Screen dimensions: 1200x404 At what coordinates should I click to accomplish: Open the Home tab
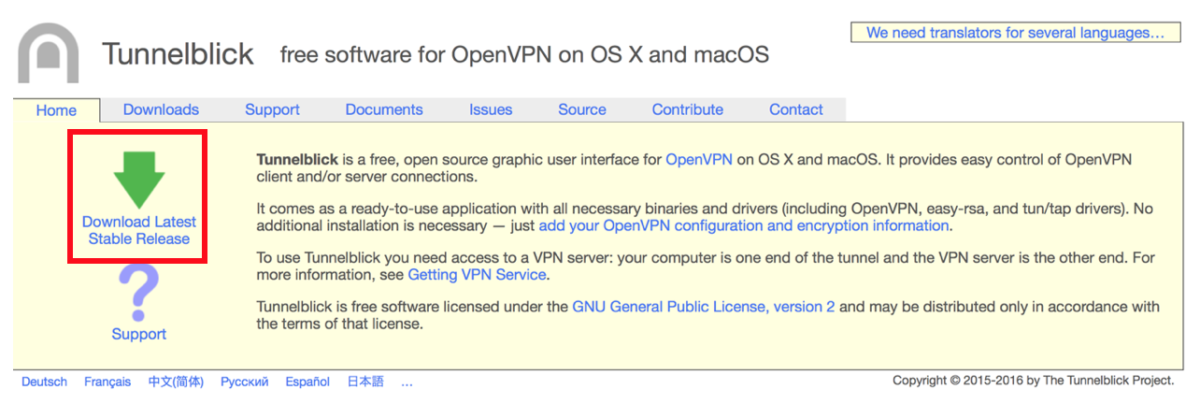(x=56, y=111)
